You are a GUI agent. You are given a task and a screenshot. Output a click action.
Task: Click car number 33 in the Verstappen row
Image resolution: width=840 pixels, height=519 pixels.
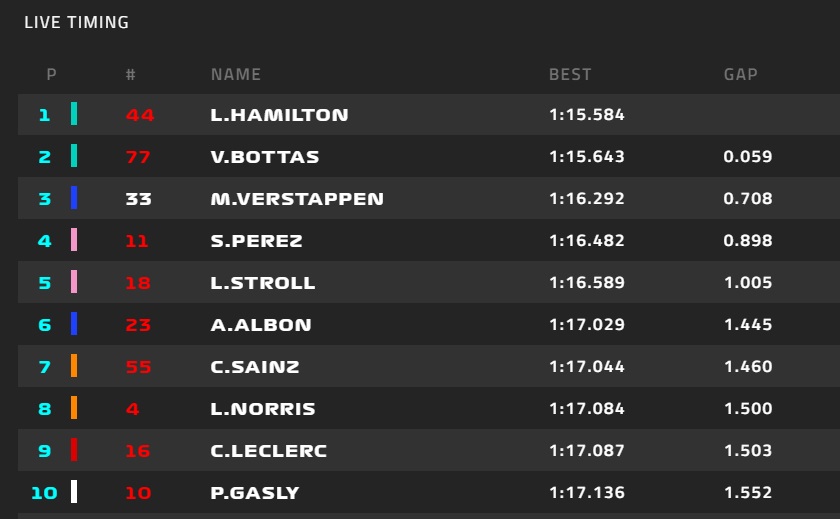pos(139,199)
